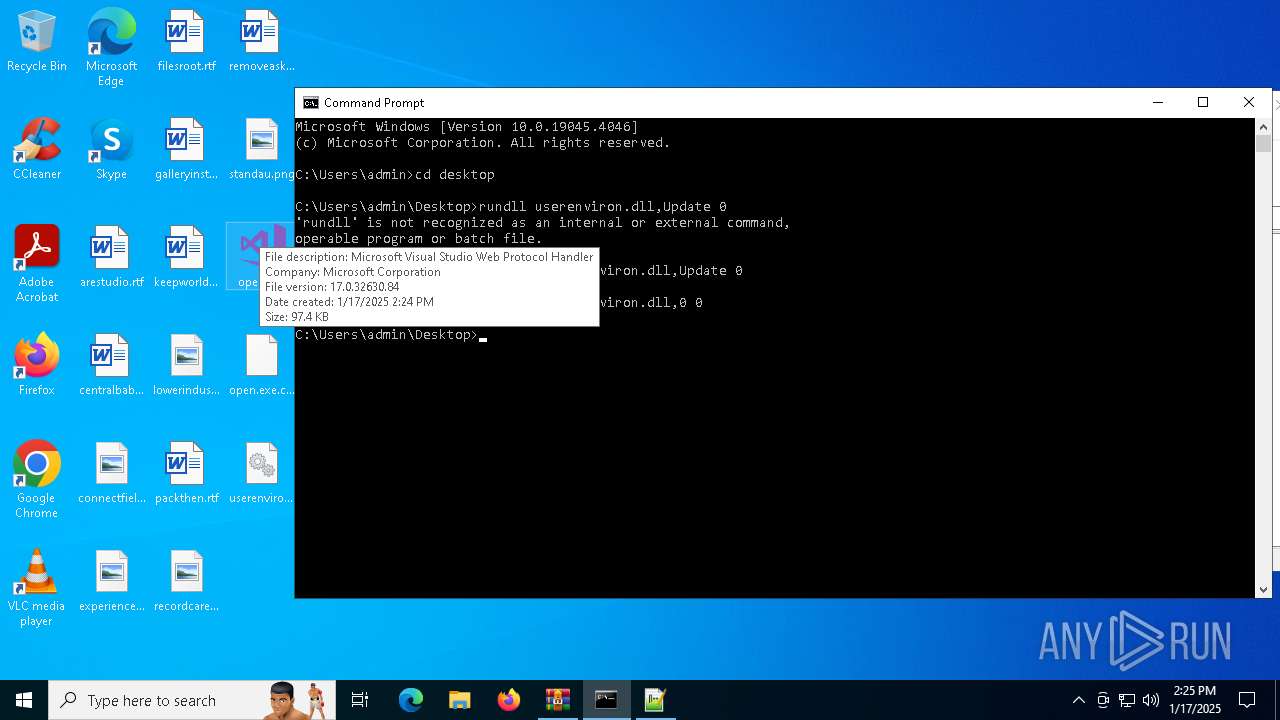Select the connectfiel image file icon
This screenshot has height=720, width=1280.
[111, 474]
